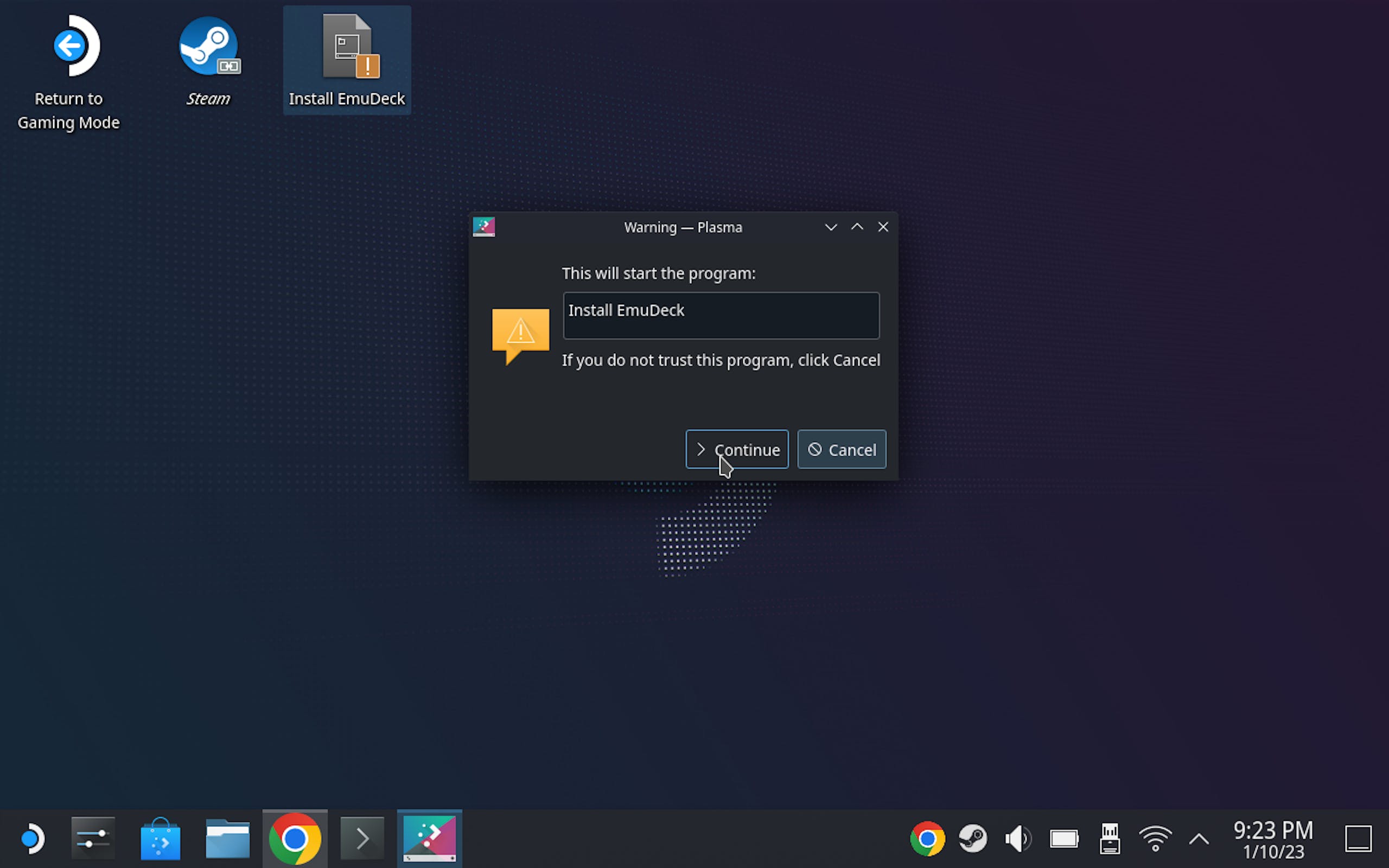This screenshot has width=1389, height=868.
Task: Click the Return to Gaming Mode desktop icon
Action: pos(69,73)
